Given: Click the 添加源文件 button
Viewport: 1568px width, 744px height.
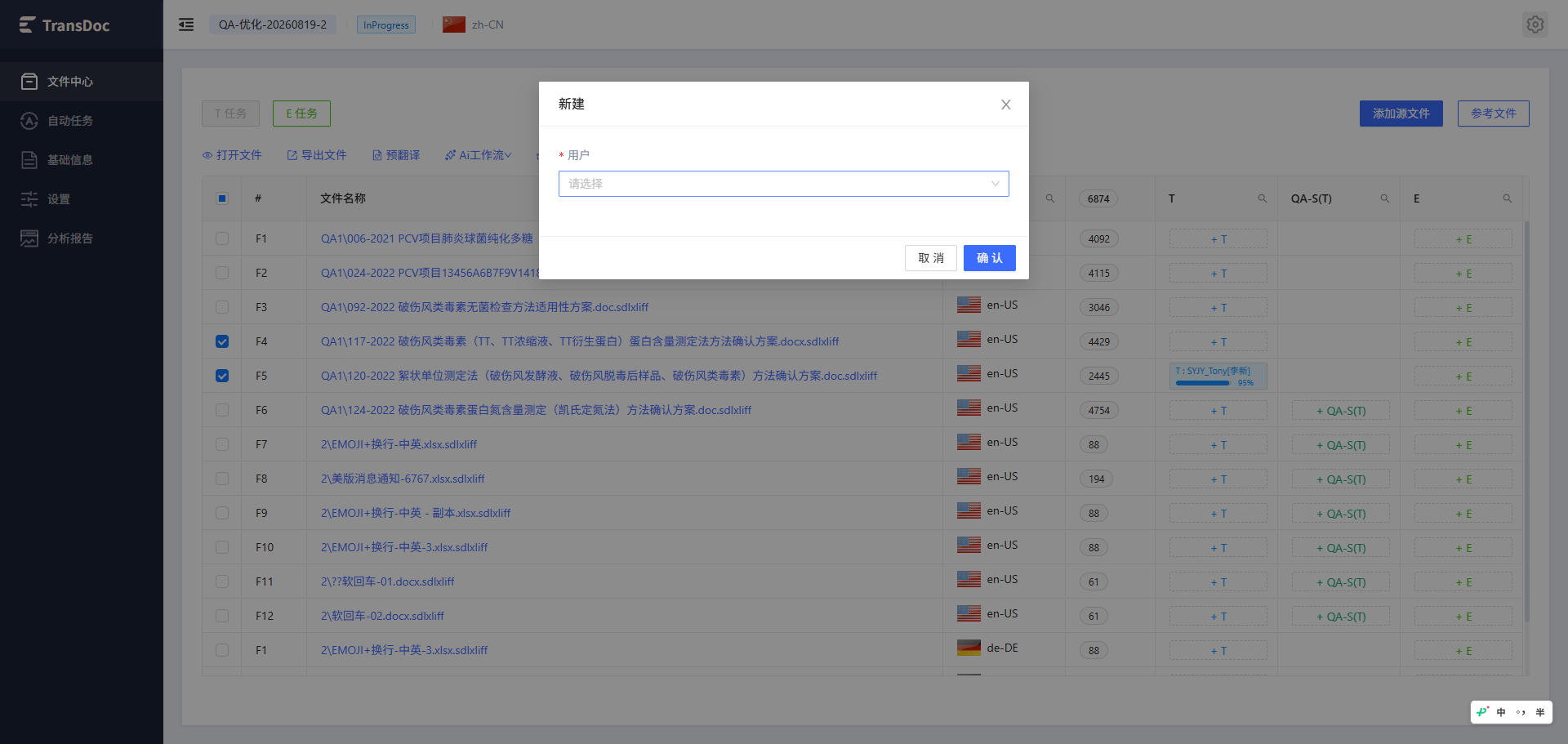Looking at the screenshot, I should [x=1401, y=114].
